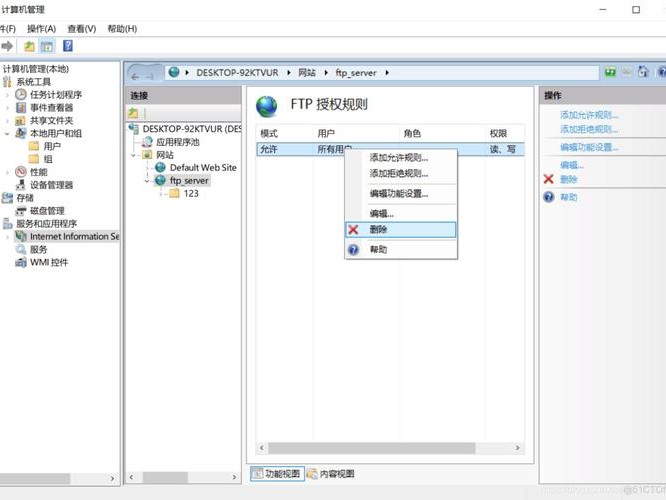666x500 pixels.
Task: Expand the 任务计划程序 tree node
Action: [7, 95]
